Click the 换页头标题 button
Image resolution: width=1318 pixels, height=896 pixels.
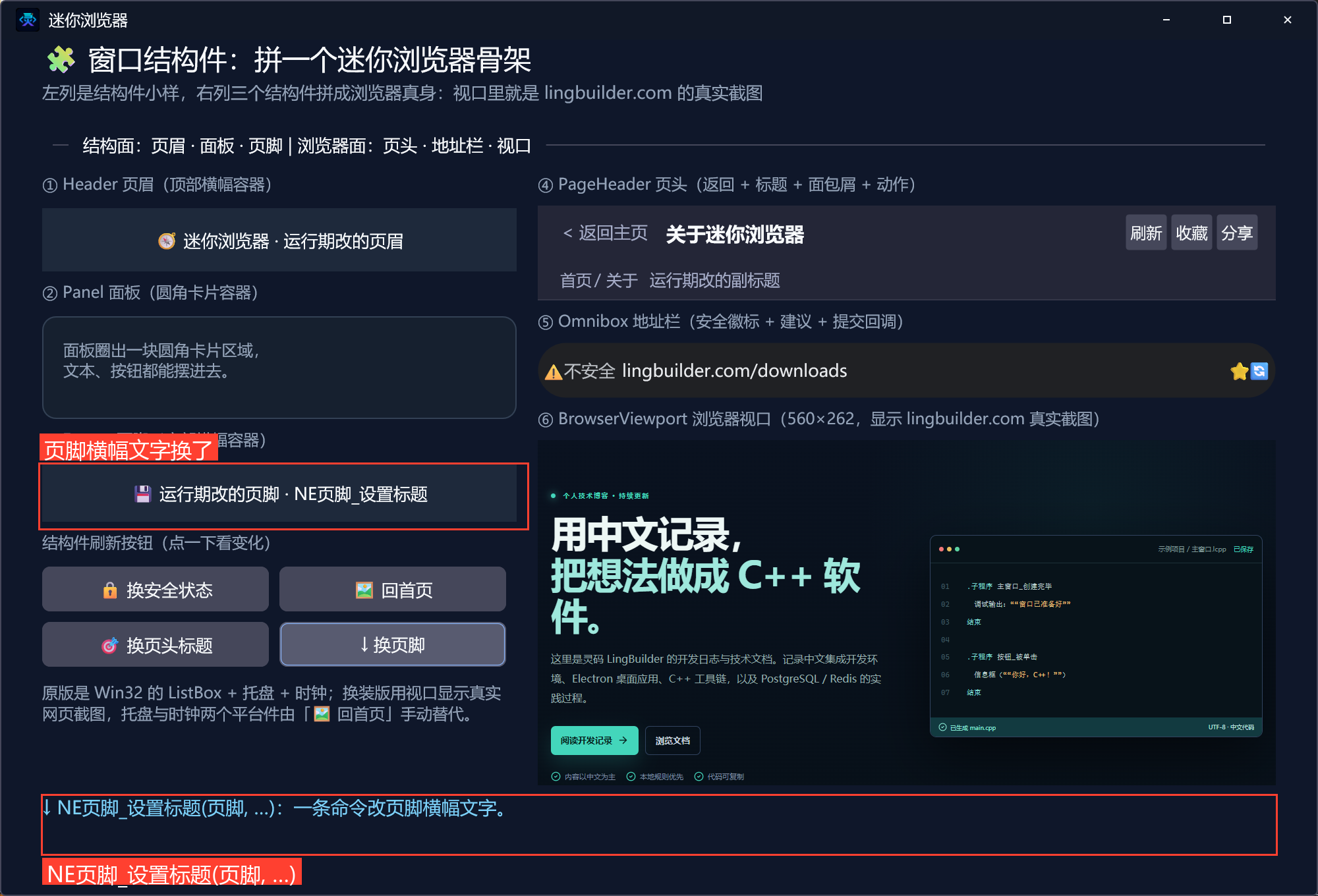(156, 644)
